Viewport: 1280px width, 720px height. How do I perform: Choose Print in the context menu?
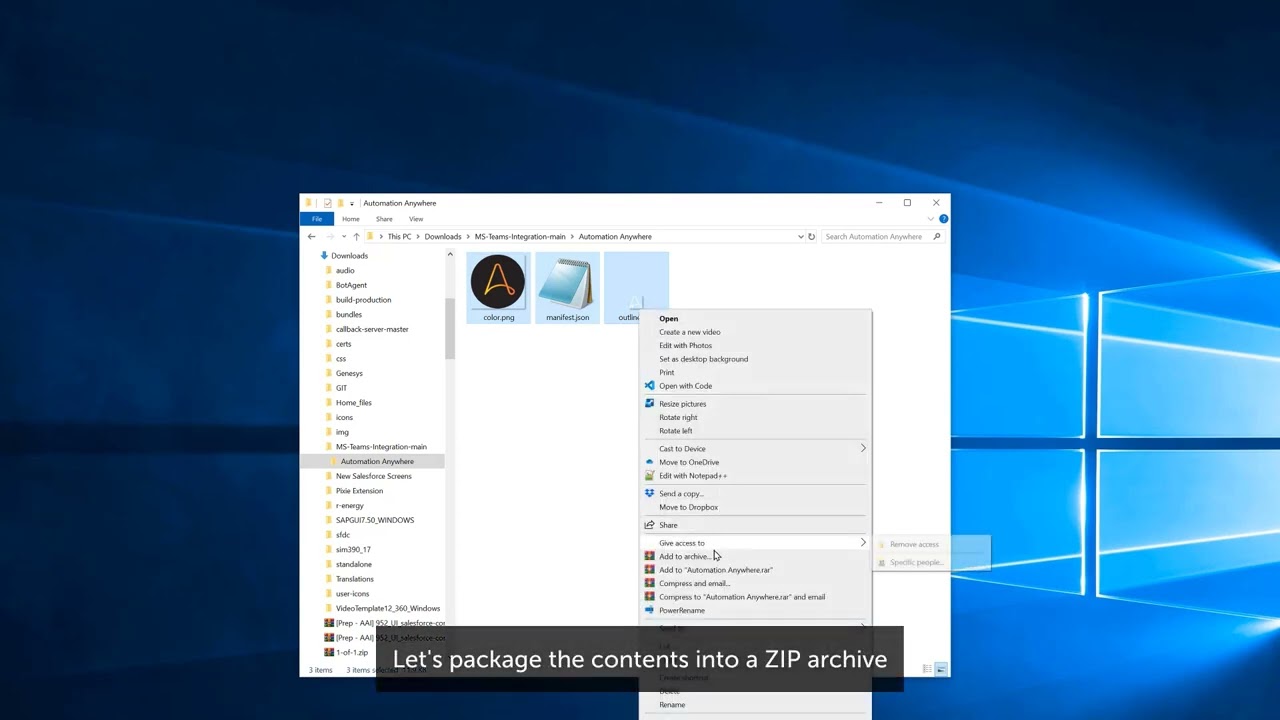(666, 373)
